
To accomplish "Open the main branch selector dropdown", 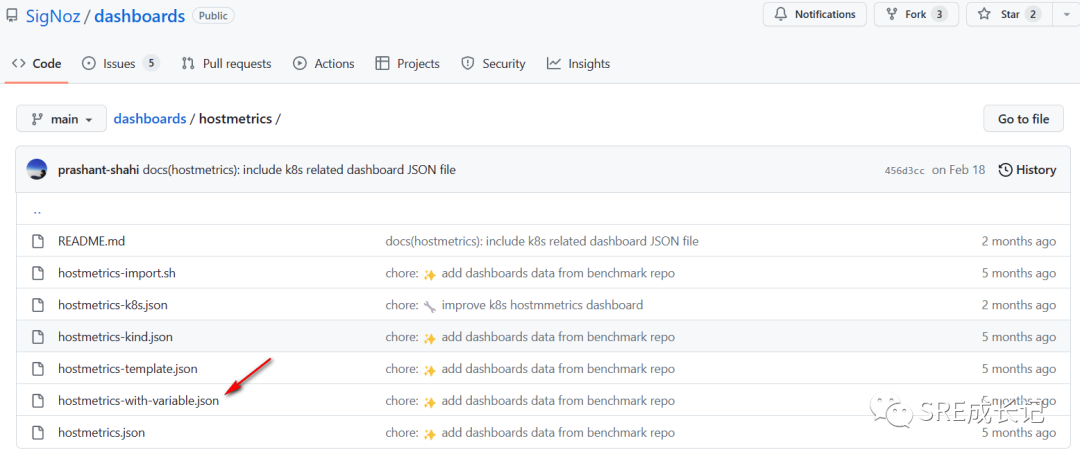I will pos(61,119).
